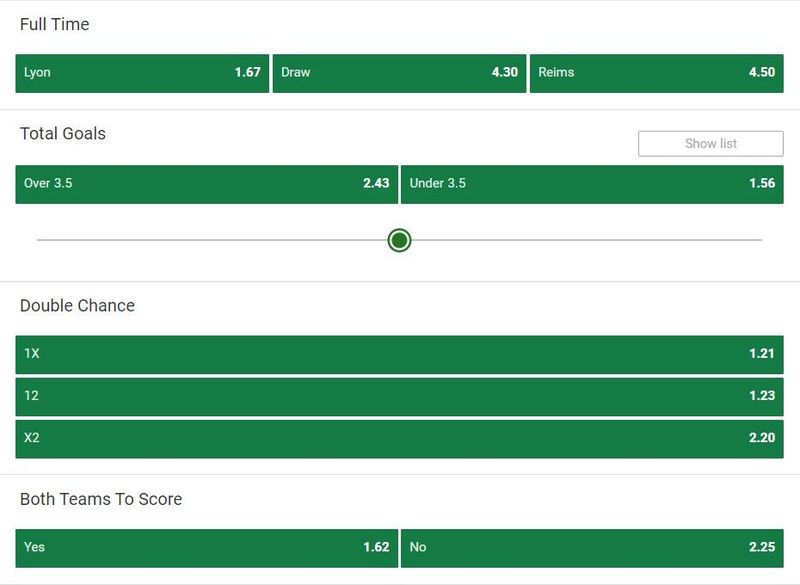Bet Yes on Both Teams To Score
This screenshot has width=800, height=585.
pyautogui.click(x=207, y=548)
